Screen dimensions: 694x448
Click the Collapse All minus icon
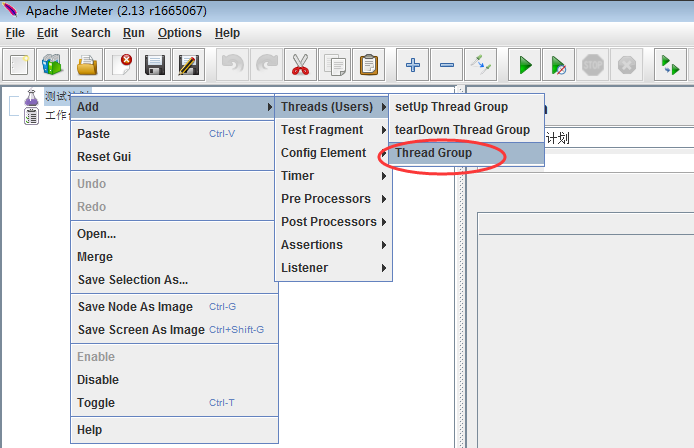(x=447, y=65)
